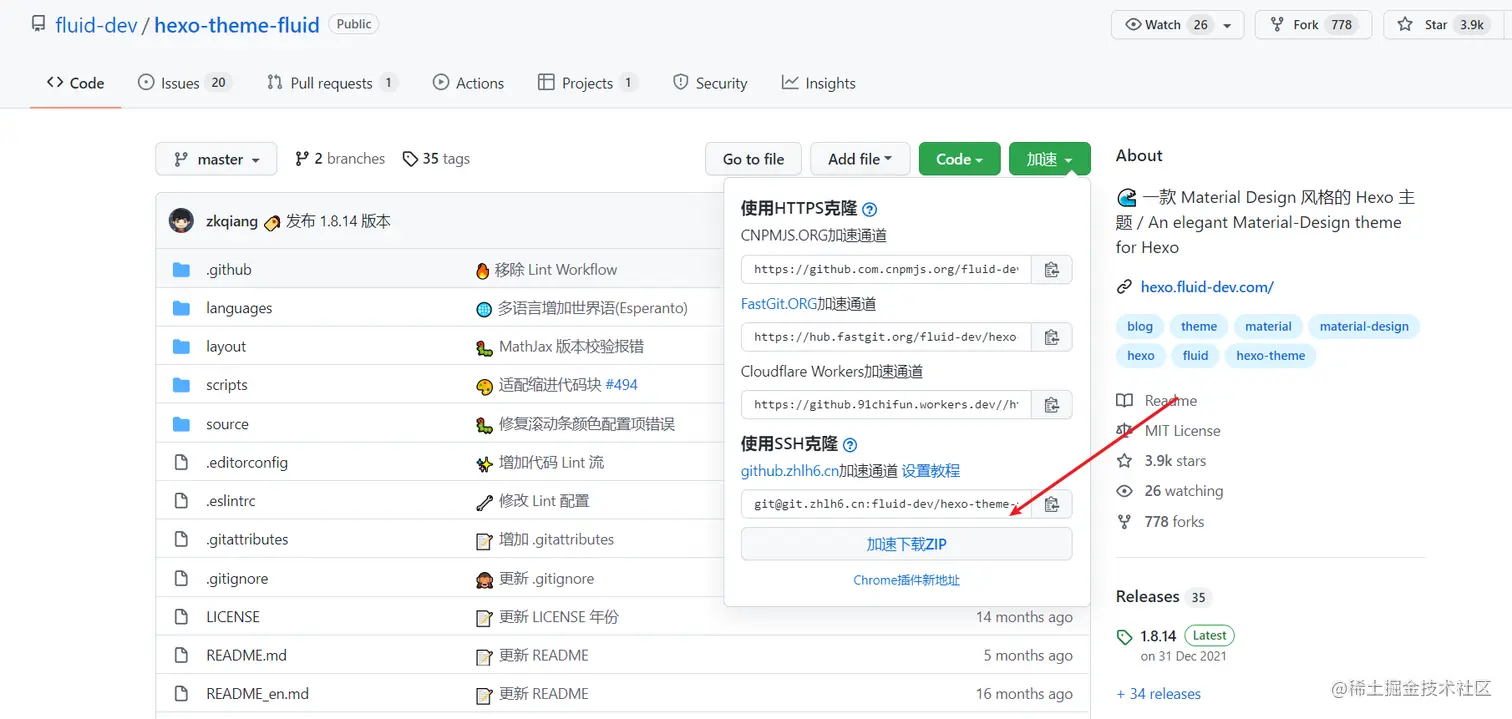Click the LICENSE file icon

point(181,617)
